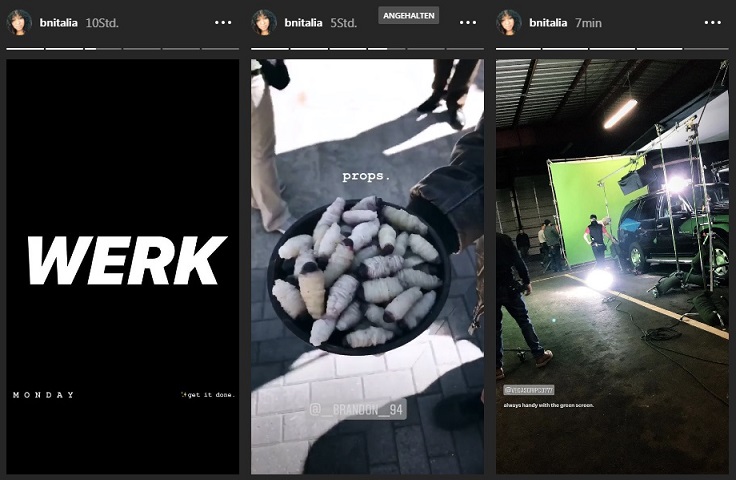Click the 7min timestamp
Image resolution: width=736 pixels, height=480 pixels.
click(588, 23)
